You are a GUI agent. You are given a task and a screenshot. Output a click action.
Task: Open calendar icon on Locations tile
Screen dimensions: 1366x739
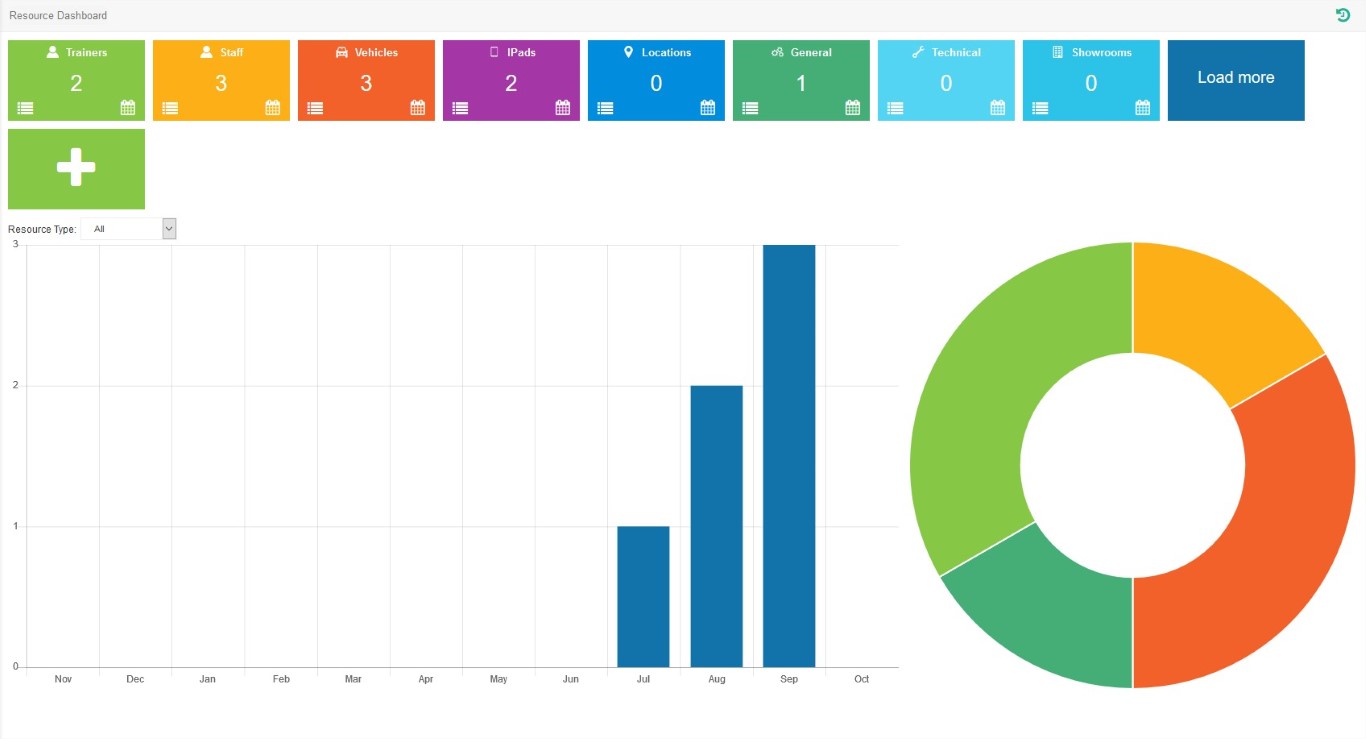point(708,108)
